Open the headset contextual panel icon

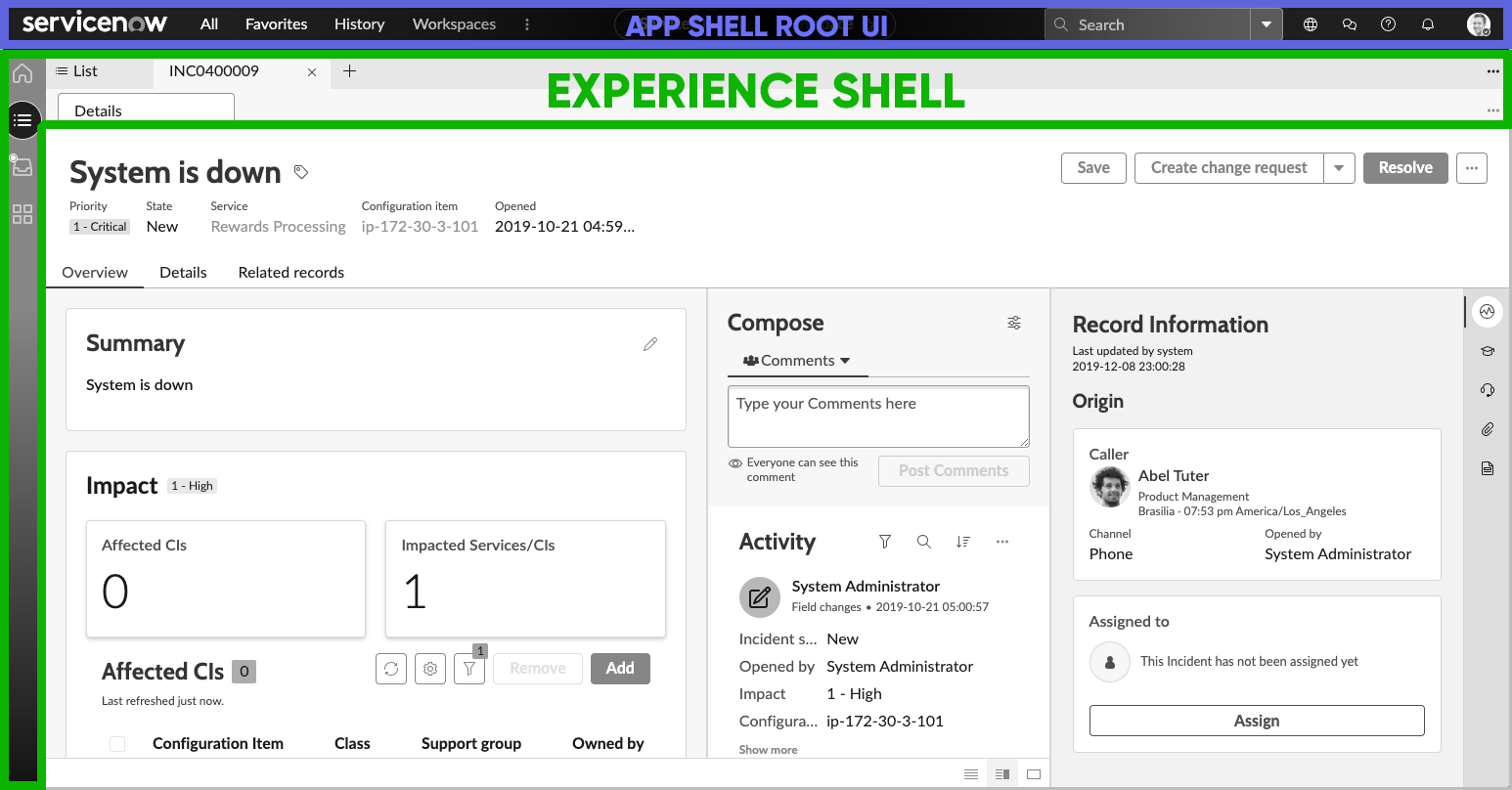pyautogui.click(x=1487, y=389)
